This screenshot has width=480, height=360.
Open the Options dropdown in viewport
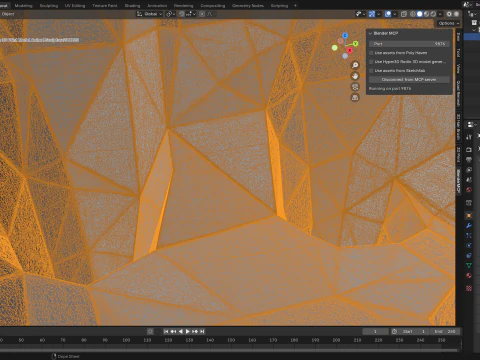click(448, 23)
